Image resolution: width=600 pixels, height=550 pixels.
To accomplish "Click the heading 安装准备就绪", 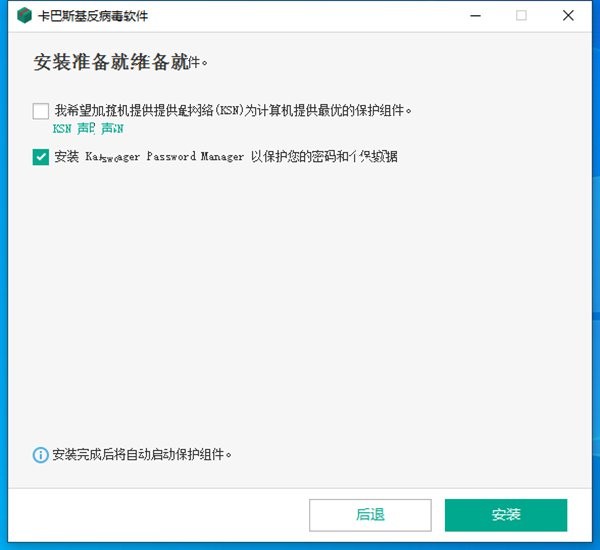I will coord(121,62).
